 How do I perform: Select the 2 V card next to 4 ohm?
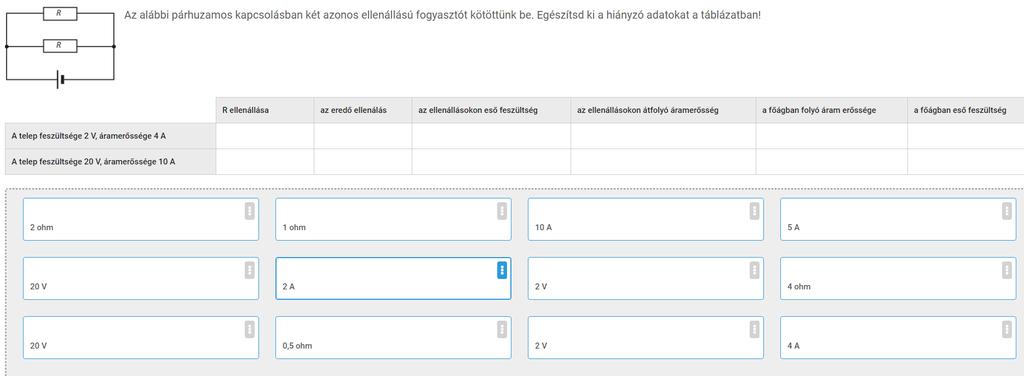coord(645,278)
